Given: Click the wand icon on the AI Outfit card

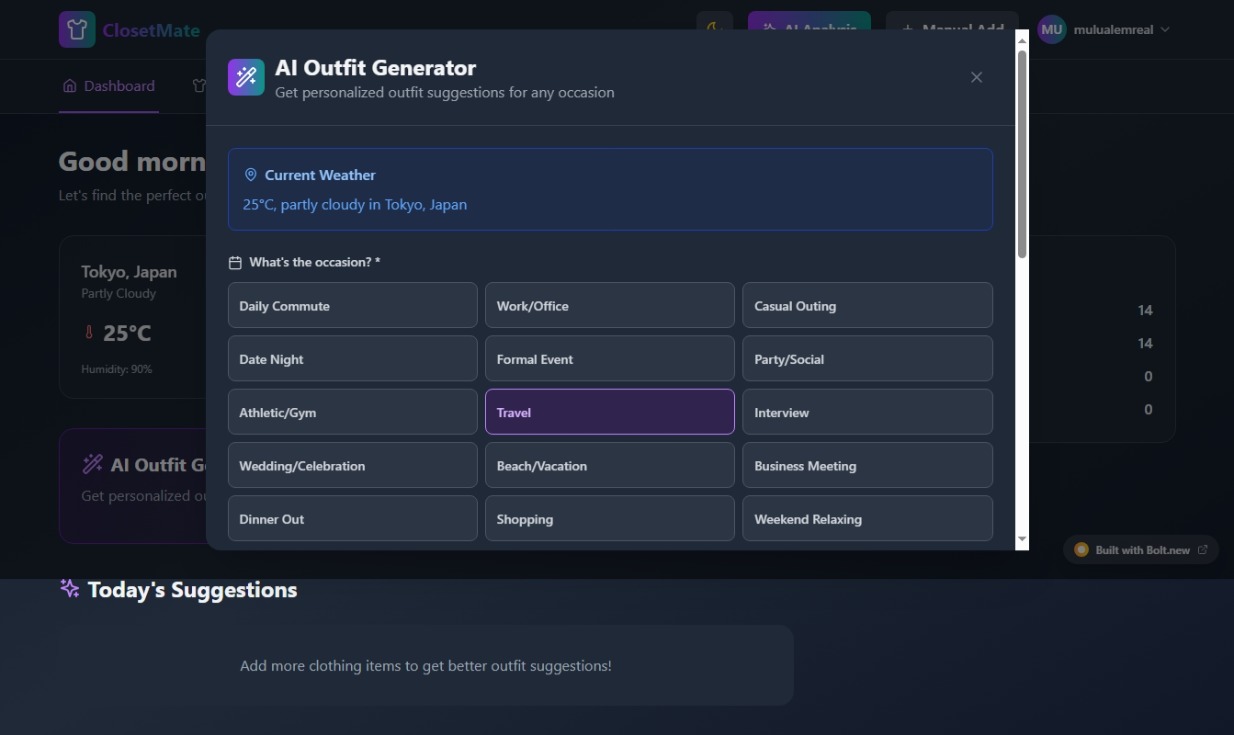Looking at the screenshot, I should (92, 464).
